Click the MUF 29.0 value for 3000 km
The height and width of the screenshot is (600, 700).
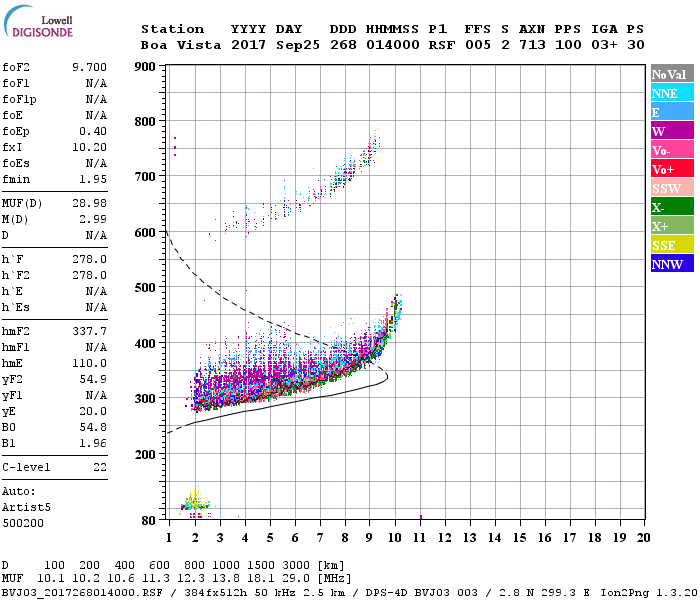(296, 579)
